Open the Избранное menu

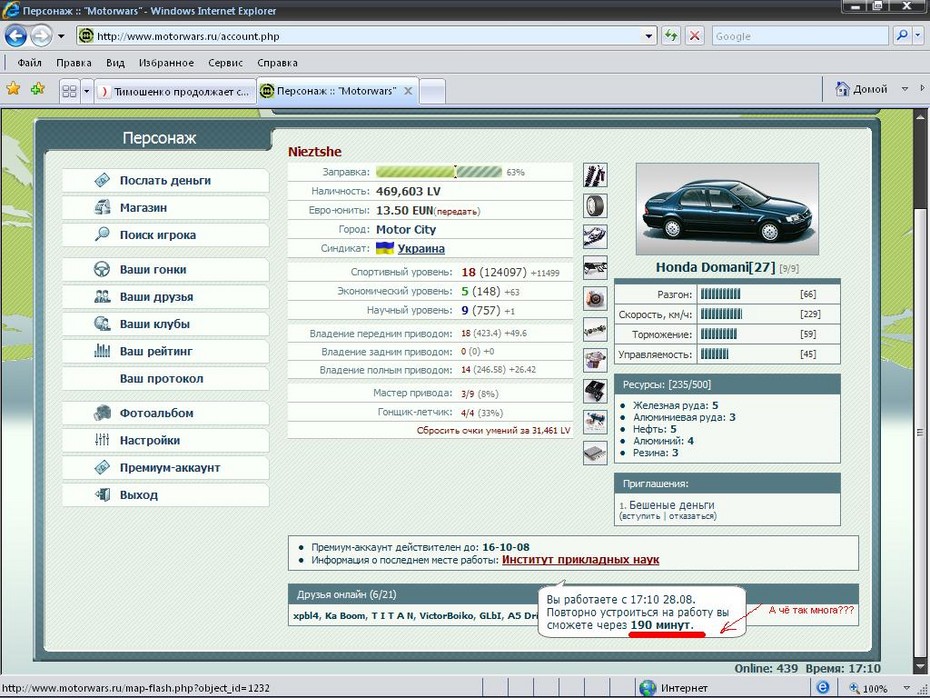click(x=166, y=62)
